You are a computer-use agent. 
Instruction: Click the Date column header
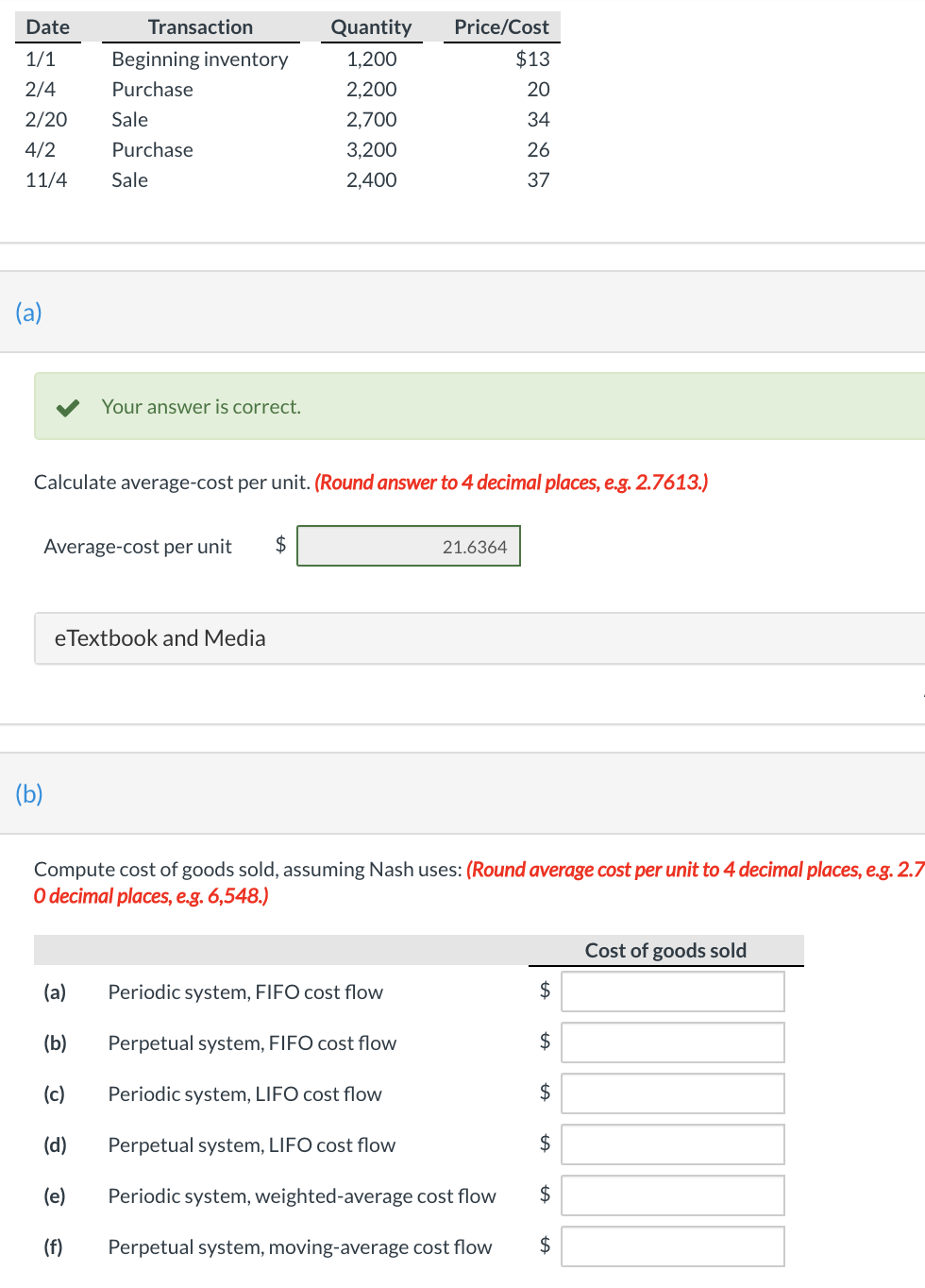click(x=47, y=26)
